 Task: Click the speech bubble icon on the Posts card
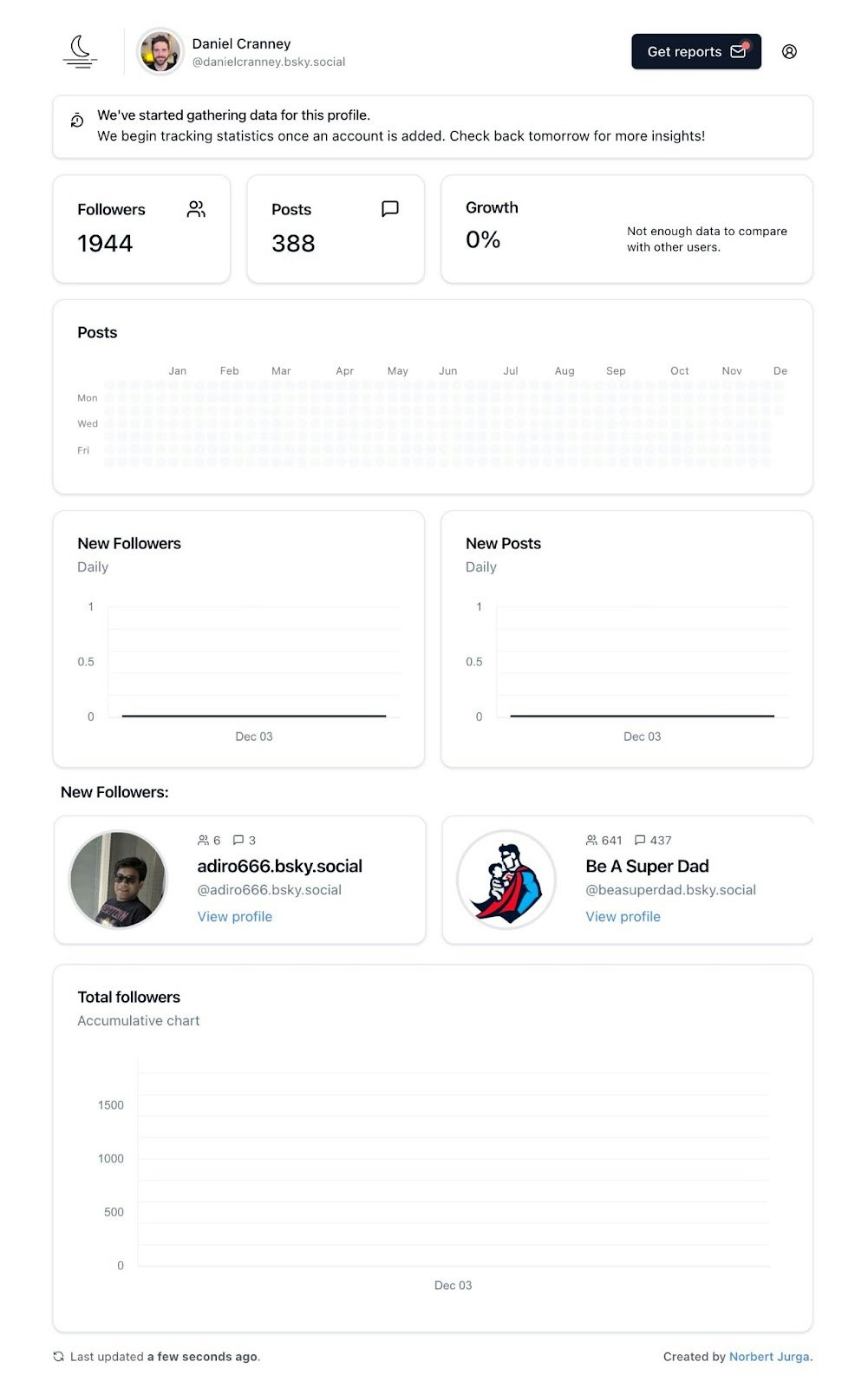[389, 208]
